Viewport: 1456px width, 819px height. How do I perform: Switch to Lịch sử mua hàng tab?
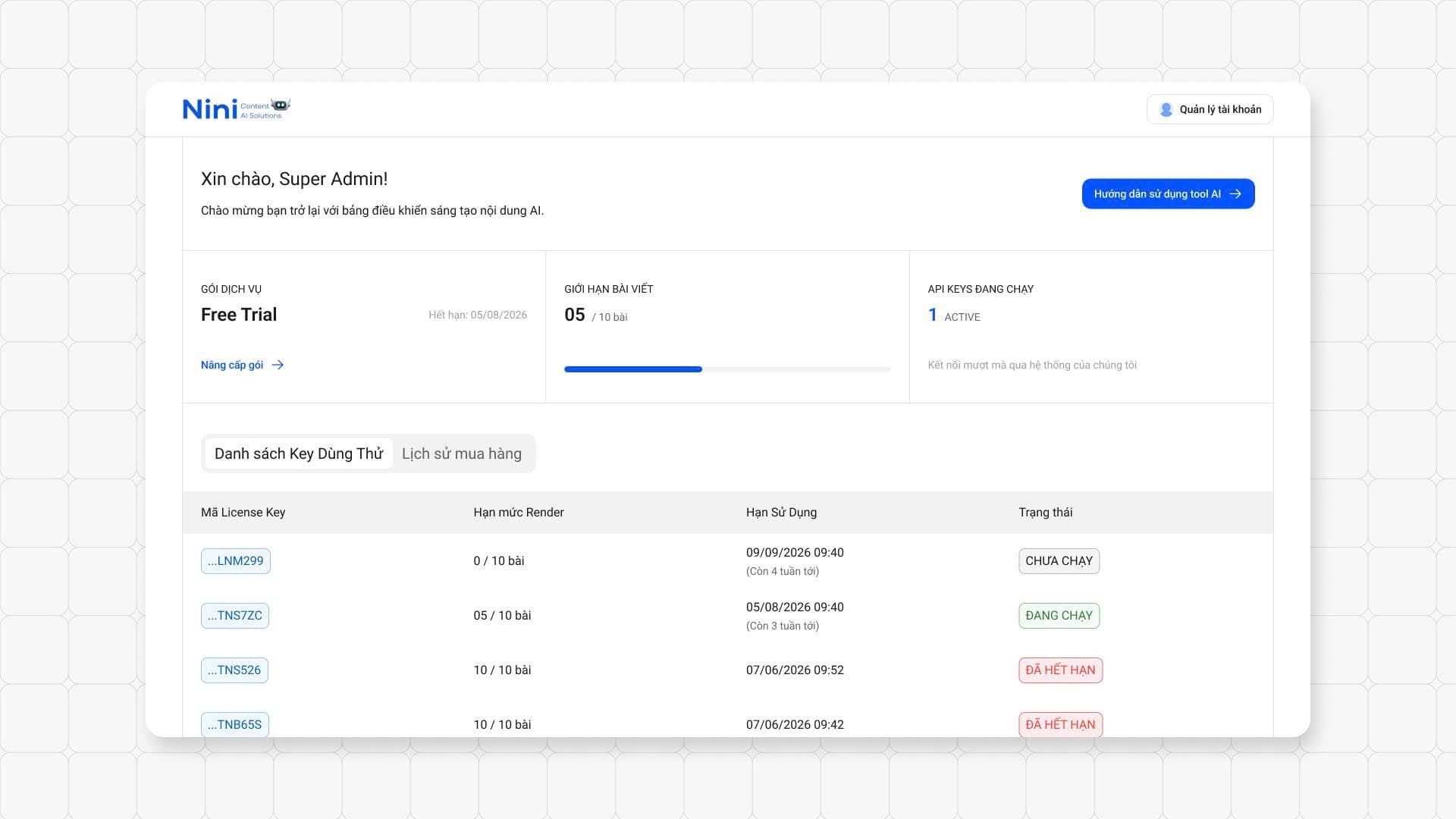point(462,453)
